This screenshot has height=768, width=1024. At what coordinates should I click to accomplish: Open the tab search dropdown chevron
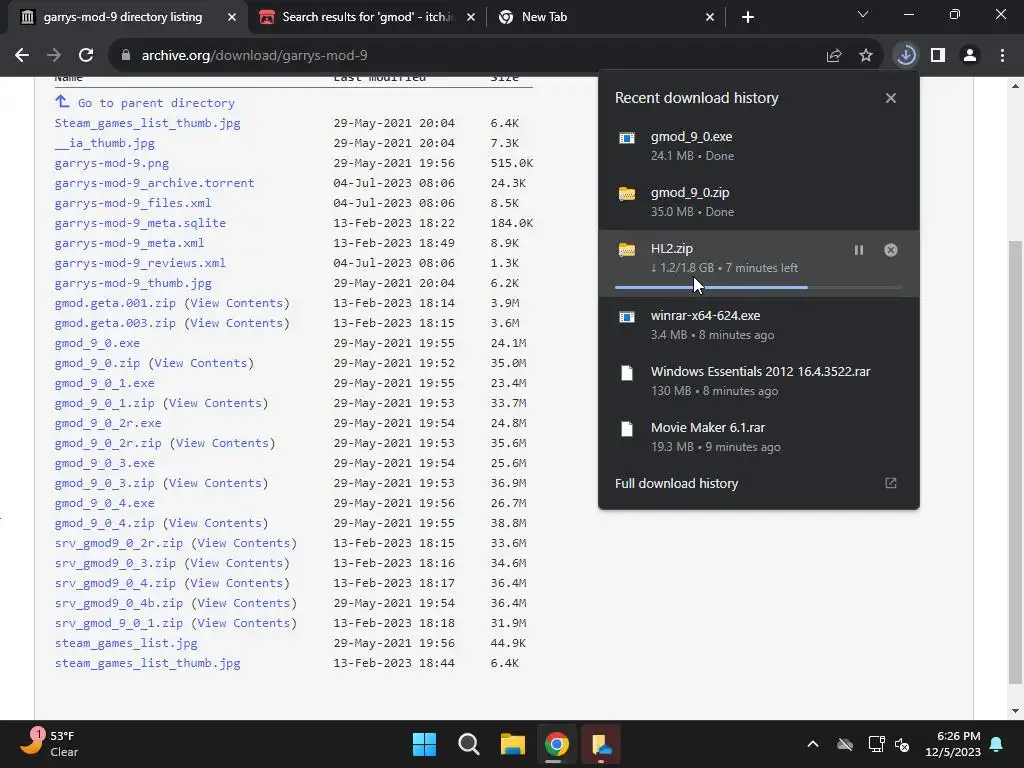(863, 14)
